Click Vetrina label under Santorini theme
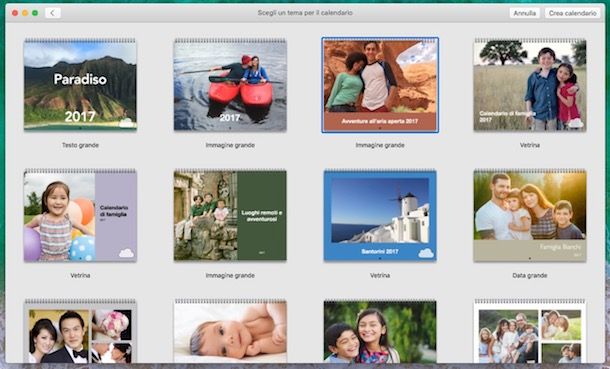Screen dimensions: 610x369 [380, 275]
